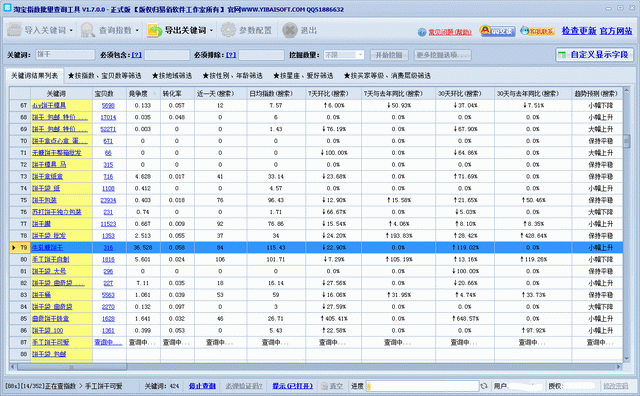This screenshot has width=640, height=396.
Task: Click item count 52271 in row 69
Action: [x=108, y=129]
